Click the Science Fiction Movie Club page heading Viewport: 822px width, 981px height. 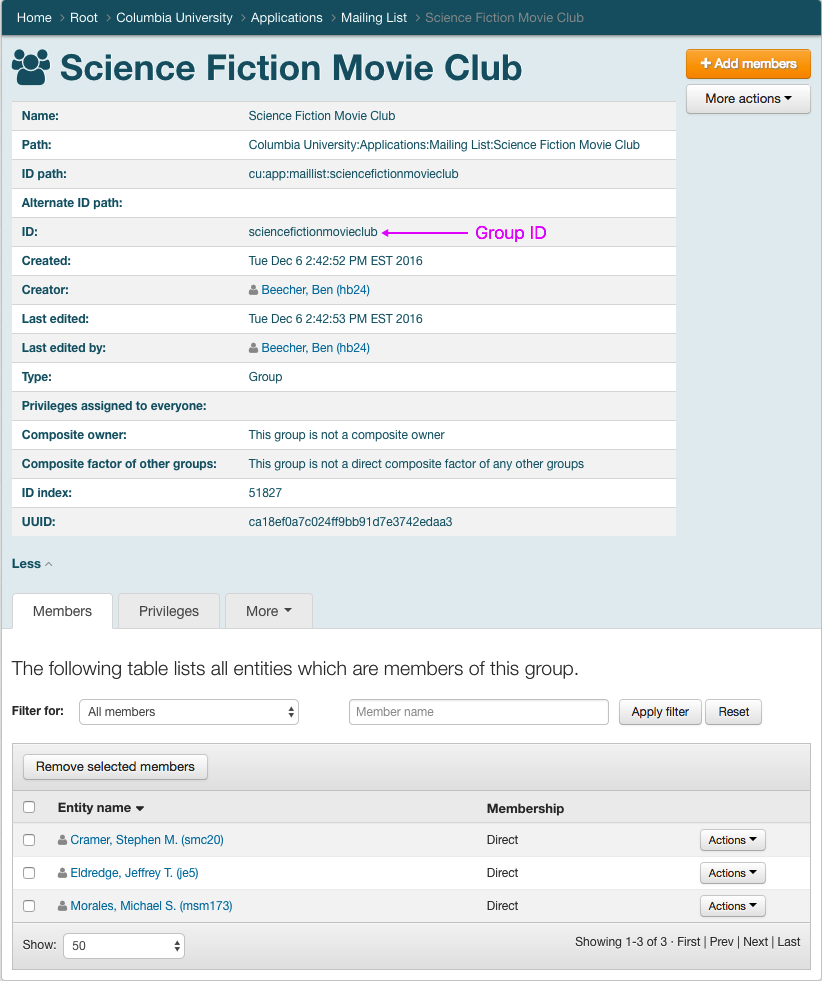click(x=291, y=68)
